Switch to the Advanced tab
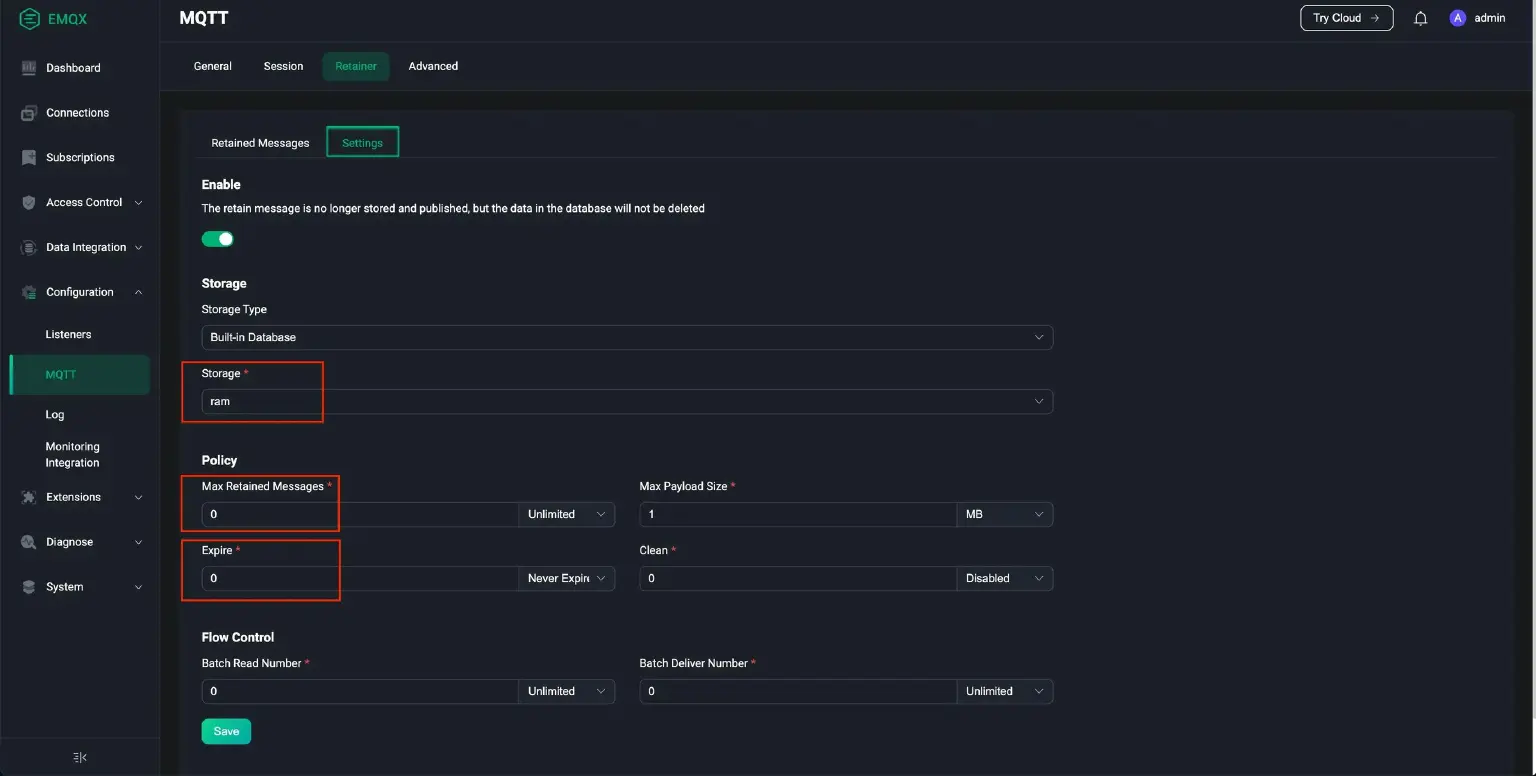The height and width of the screenshot is (776, 1536). click(x=432, y=66)
